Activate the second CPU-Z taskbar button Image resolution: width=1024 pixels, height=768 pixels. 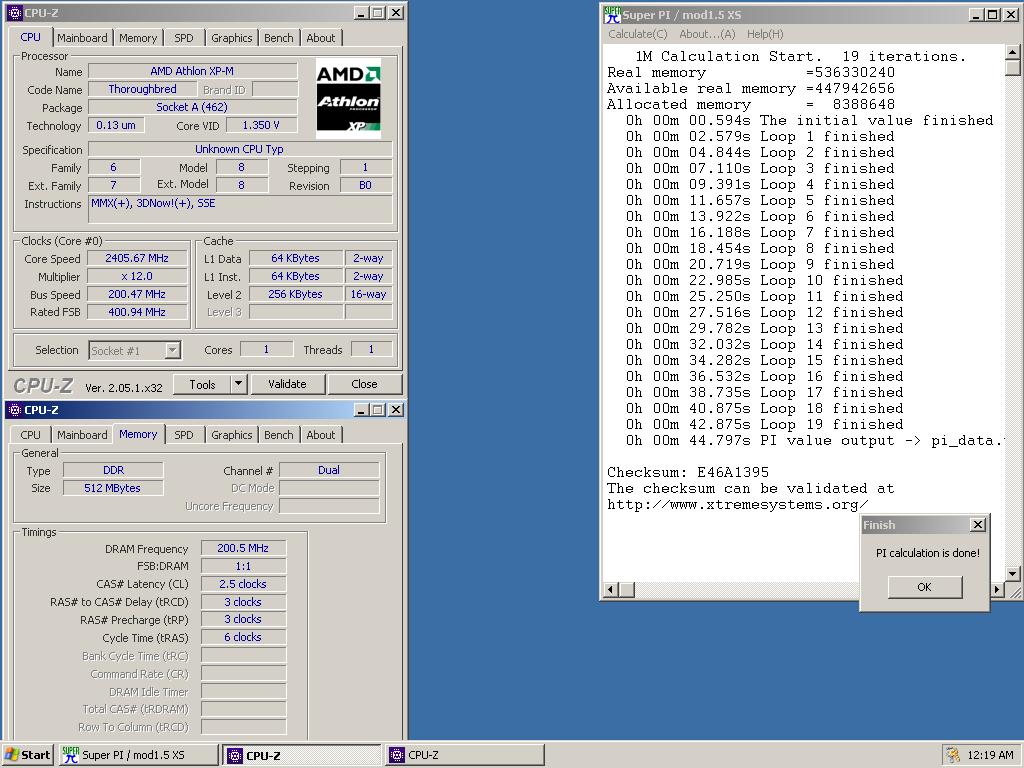[464, 755]
